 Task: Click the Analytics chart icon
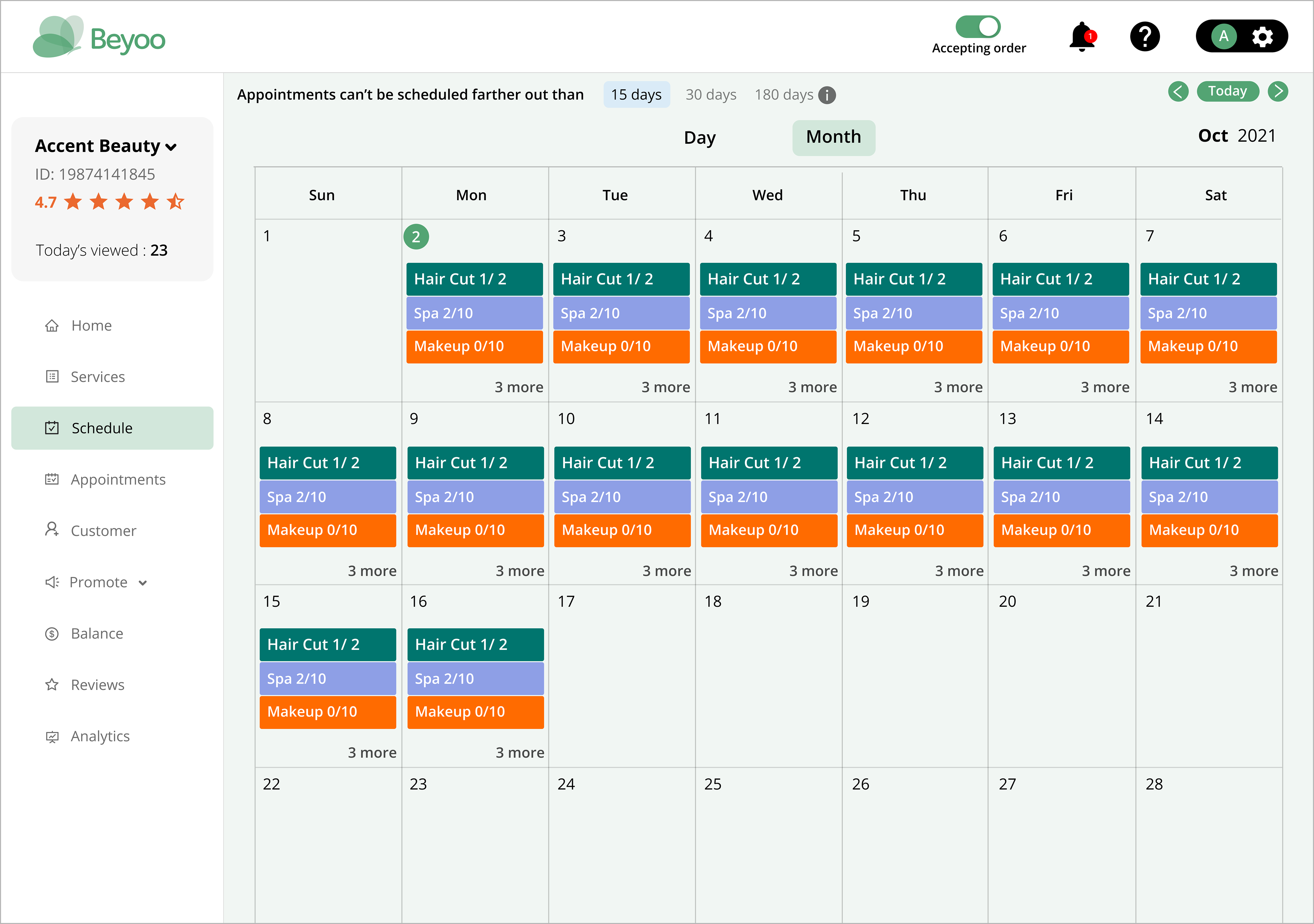(52, 737)
